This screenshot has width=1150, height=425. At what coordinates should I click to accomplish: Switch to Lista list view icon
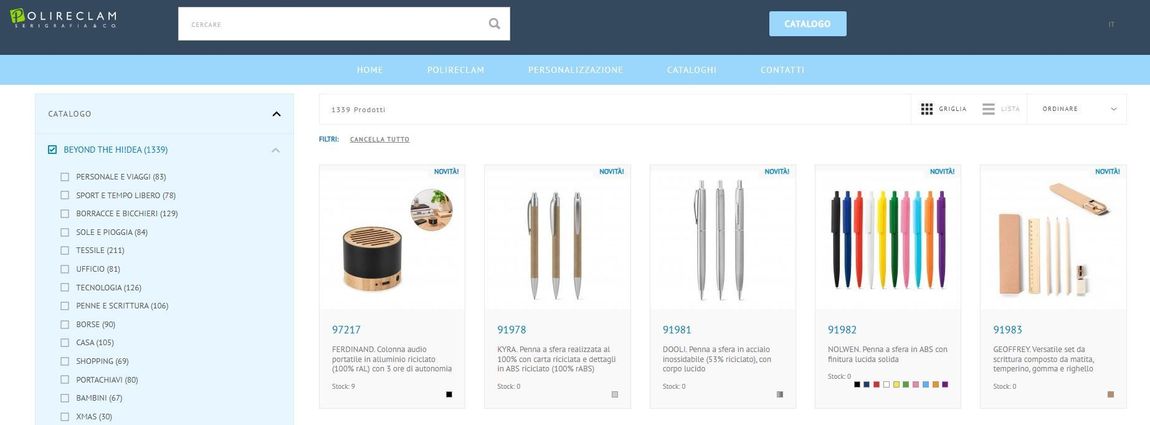click(989, 109)
